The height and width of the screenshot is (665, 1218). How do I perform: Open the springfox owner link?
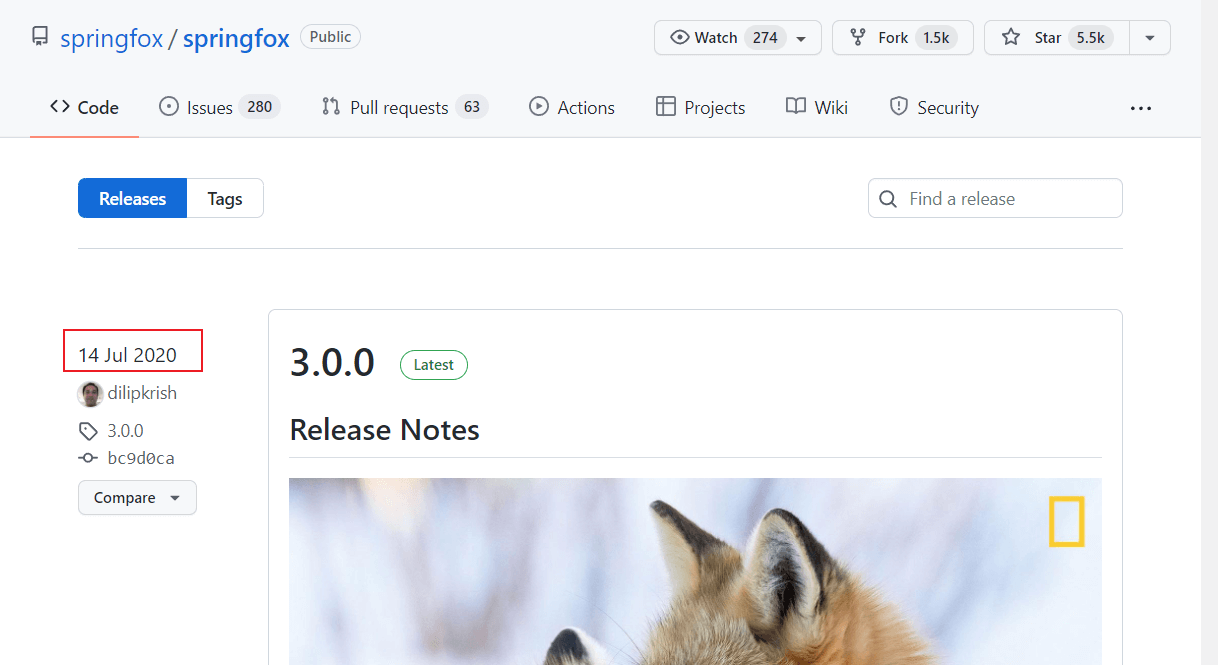[x=111, y=38]
